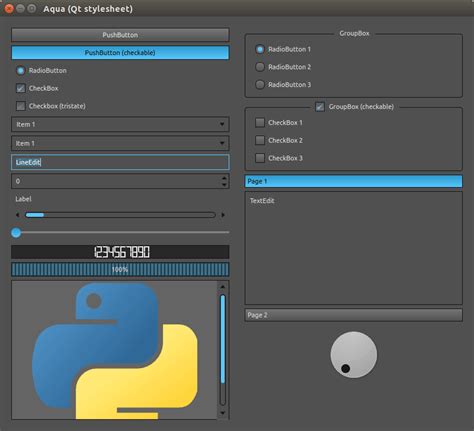474x431 pixels.
Task: Select the Page 1 toolbox tab
Action: click(353, 181)
